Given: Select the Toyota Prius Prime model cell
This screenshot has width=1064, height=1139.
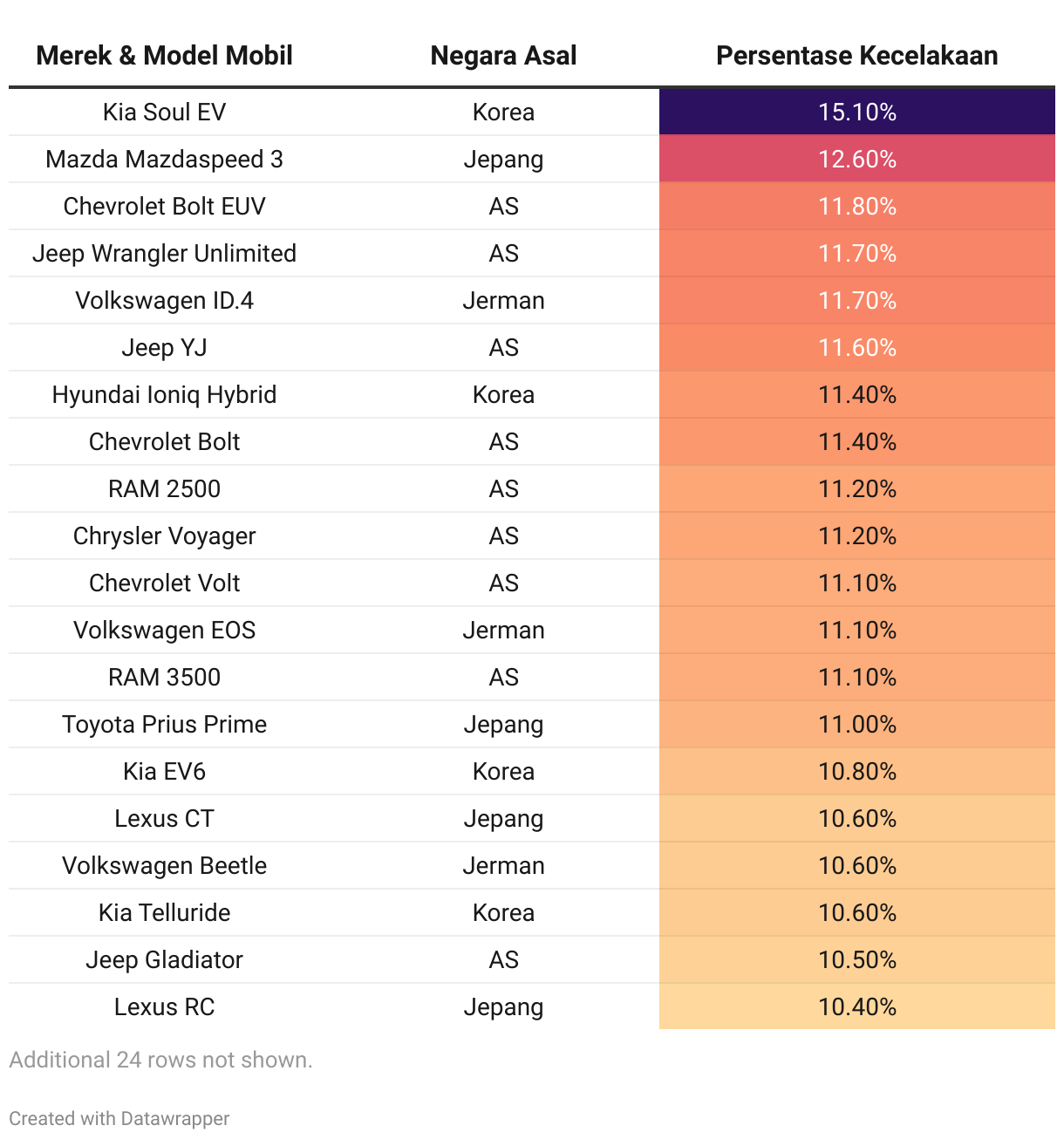Looking at the screenshot, I should tap(164, 725).
